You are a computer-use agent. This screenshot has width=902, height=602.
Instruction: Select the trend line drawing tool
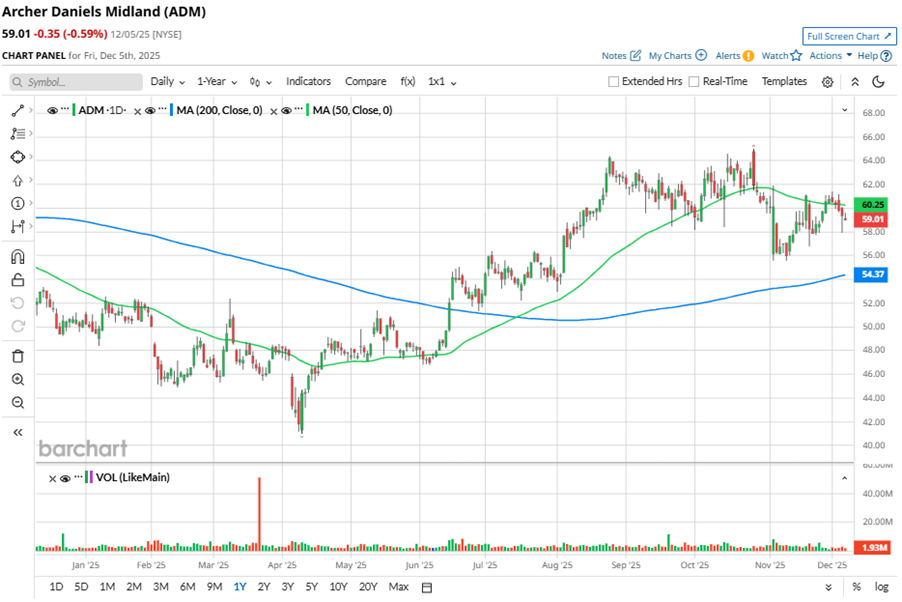[18, 111]
